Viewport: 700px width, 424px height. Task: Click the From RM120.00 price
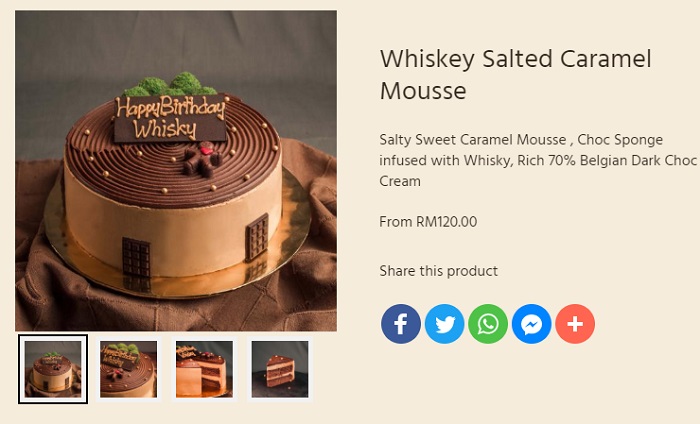pyautogui.click(x=428, y=222)
